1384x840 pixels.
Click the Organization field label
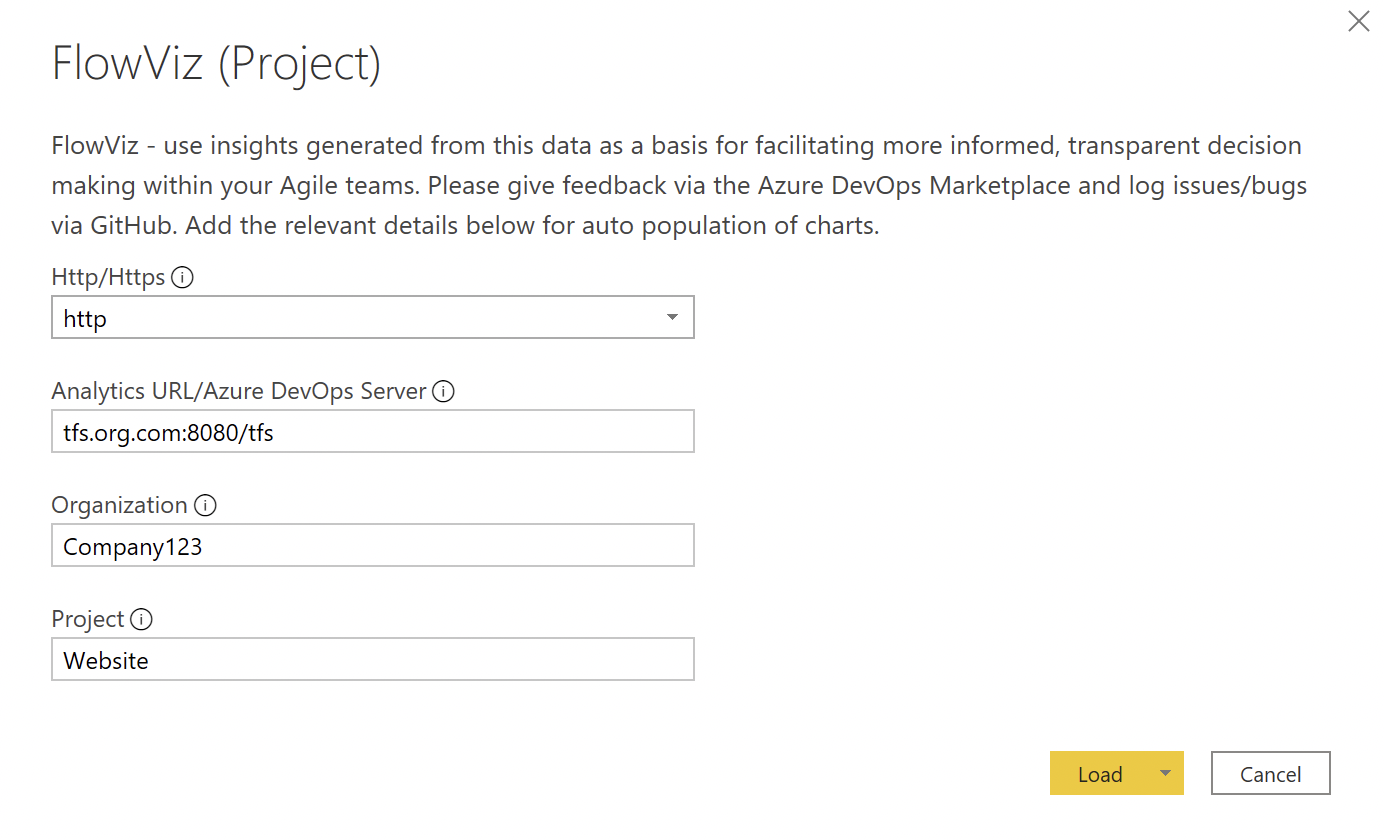pos(120,506)
